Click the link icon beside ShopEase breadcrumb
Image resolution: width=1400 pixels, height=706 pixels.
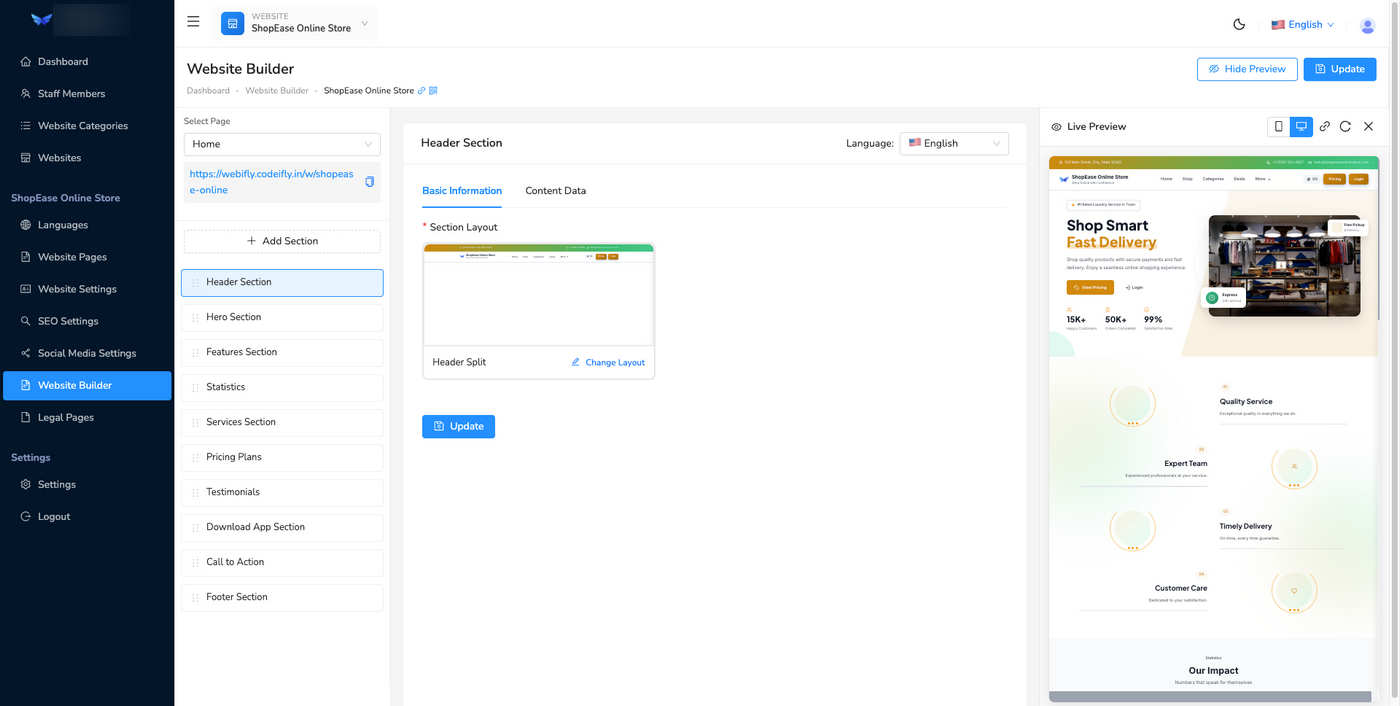point(422,91)
